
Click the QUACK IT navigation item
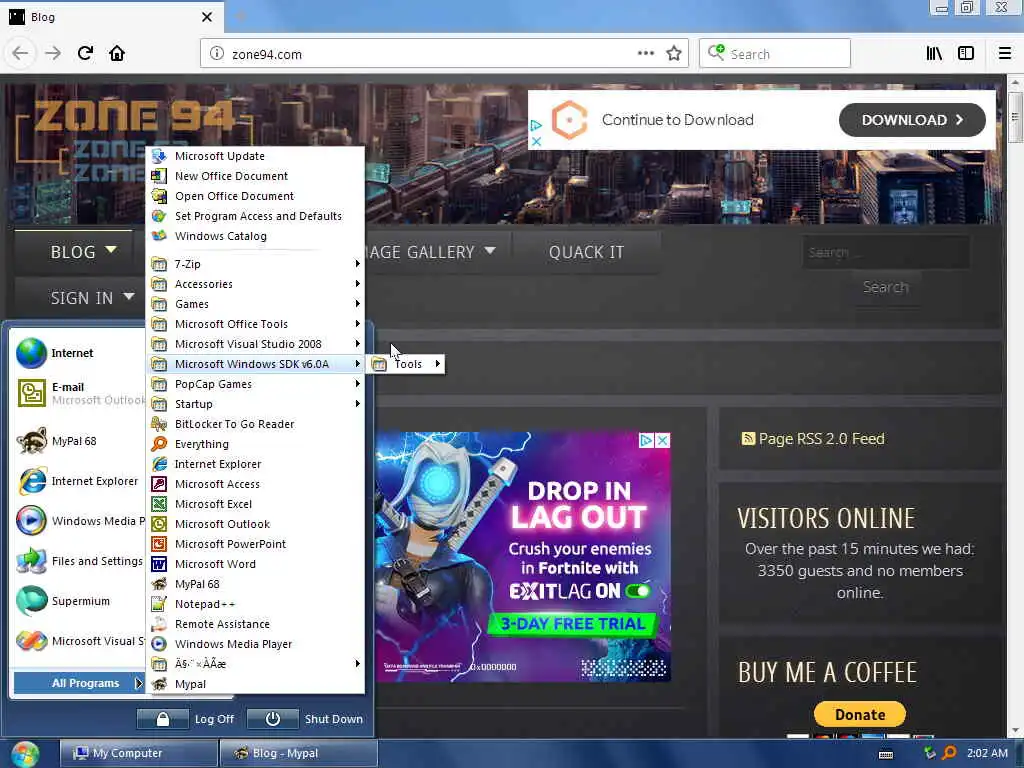(x=586, y=252)
